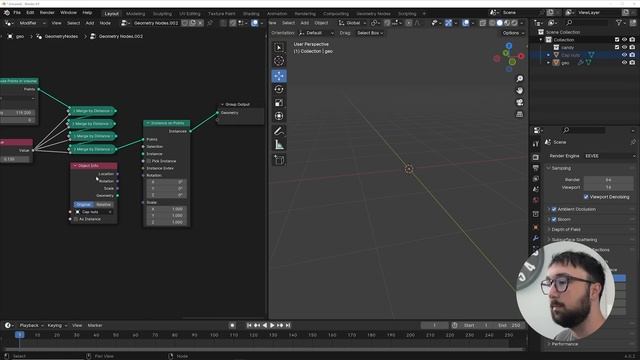Image resolution: width=640 pixels, height=360 pixels.
Task: Toggle eye visibility of Collection
Action: click(624, 40)
